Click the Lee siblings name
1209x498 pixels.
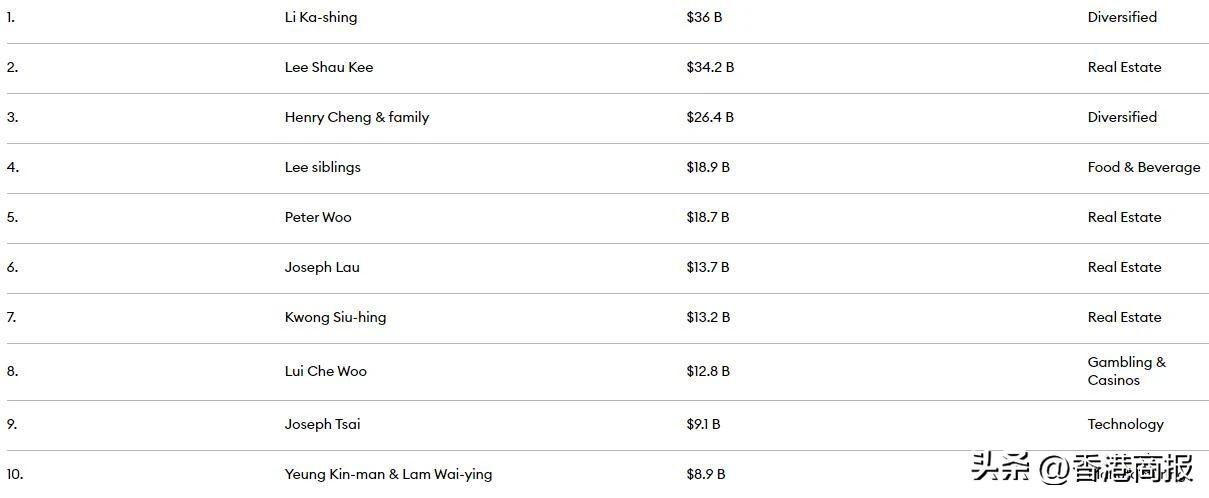click(x=322, y=167)
